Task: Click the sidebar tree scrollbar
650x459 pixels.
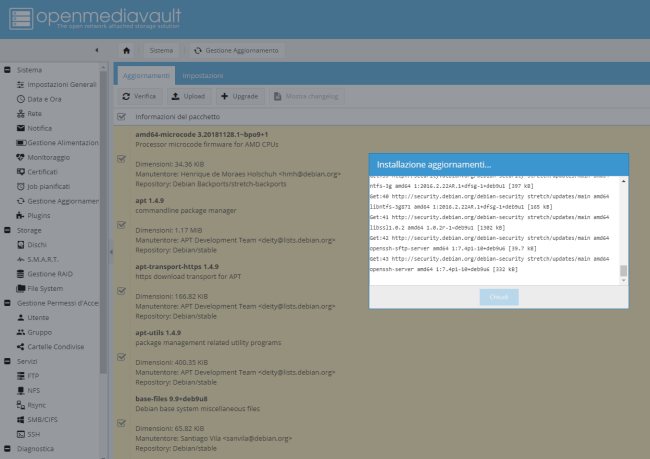Action: point(103,222)
